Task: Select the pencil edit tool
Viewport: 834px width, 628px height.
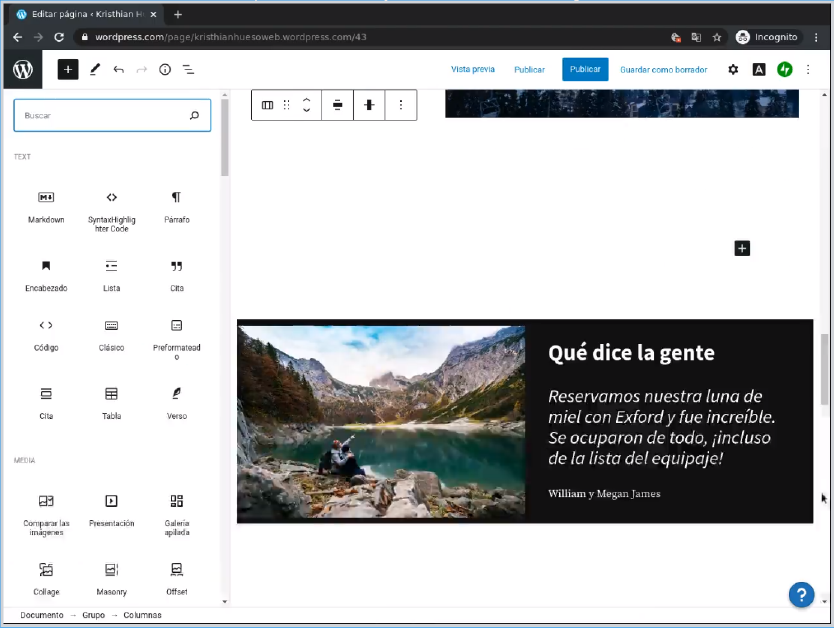Action: pos(95,69)
